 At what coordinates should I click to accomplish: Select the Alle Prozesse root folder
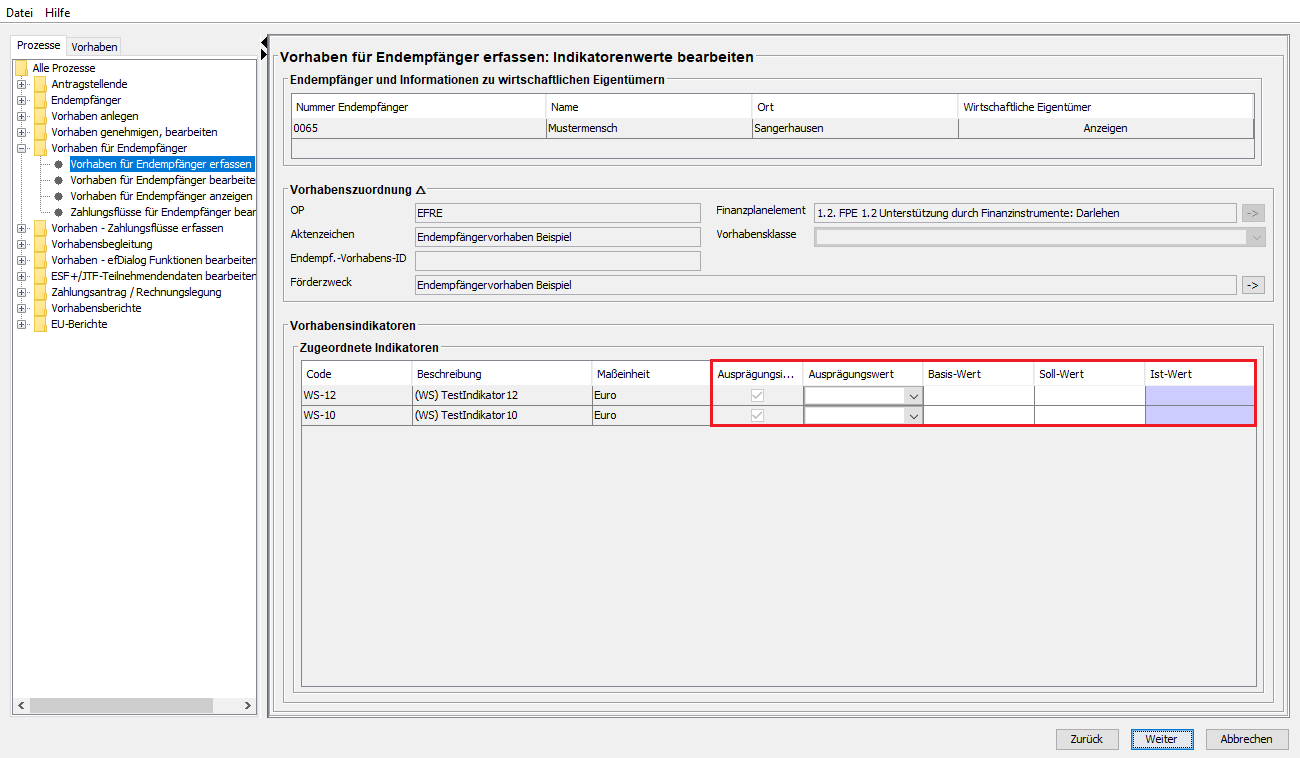(63, 68)
